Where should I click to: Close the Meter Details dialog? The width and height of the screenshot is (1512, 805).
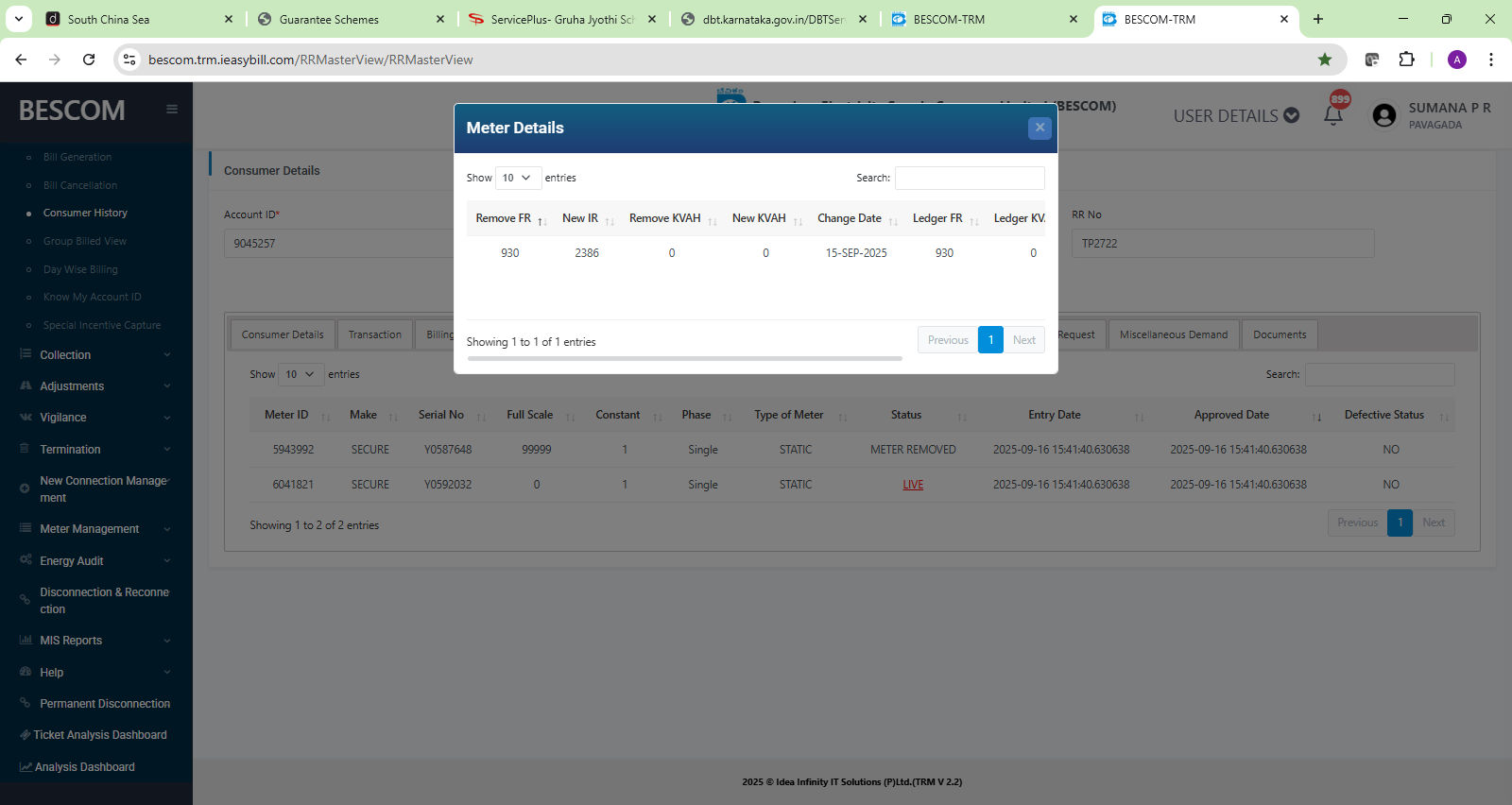[x=1039, y=128]
